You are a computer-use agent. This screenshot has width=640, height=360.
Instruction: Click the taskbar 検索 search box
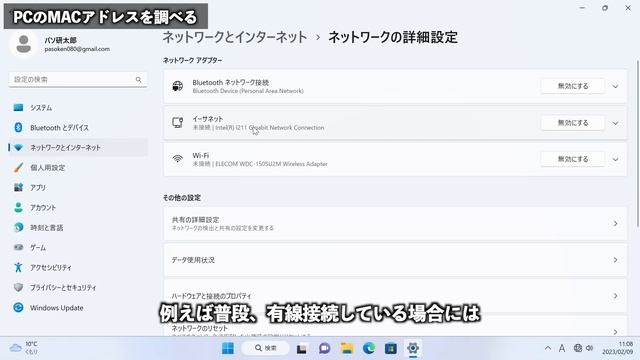click(x=265, y=348)
